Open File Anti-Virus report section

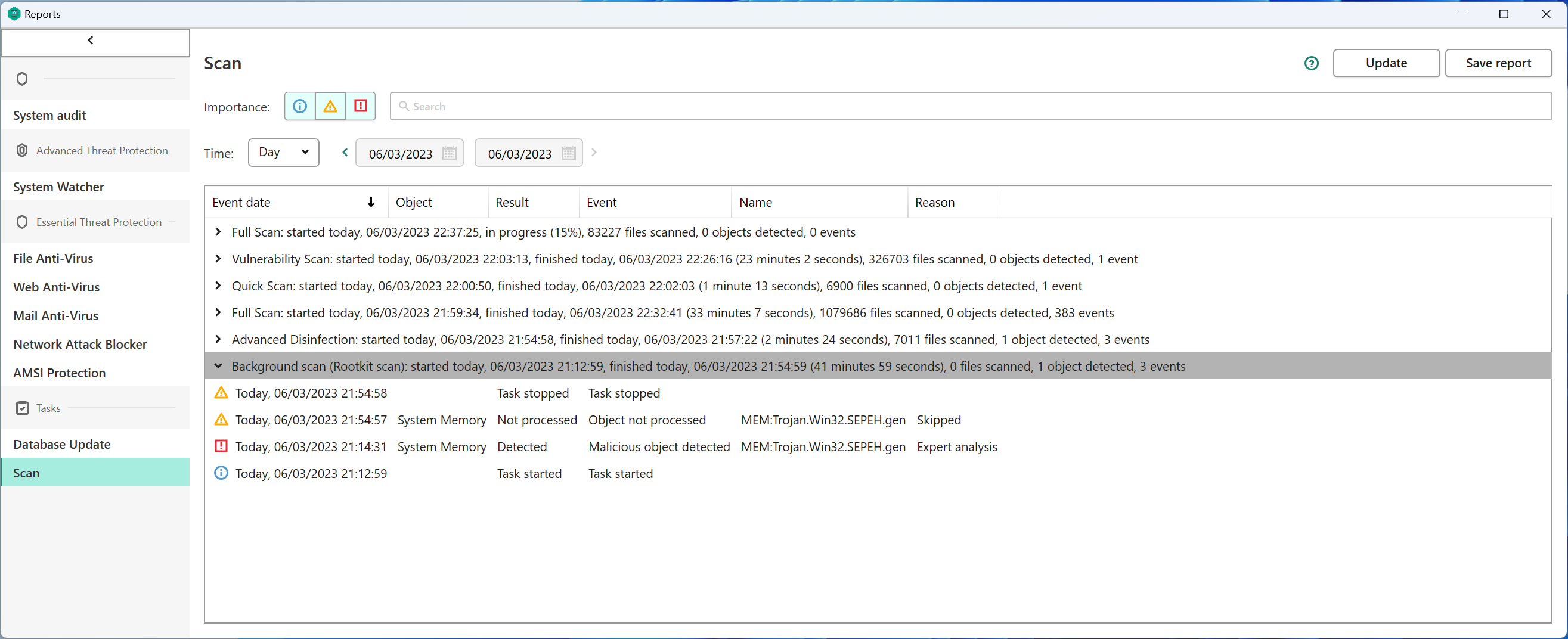pos(53,258)
